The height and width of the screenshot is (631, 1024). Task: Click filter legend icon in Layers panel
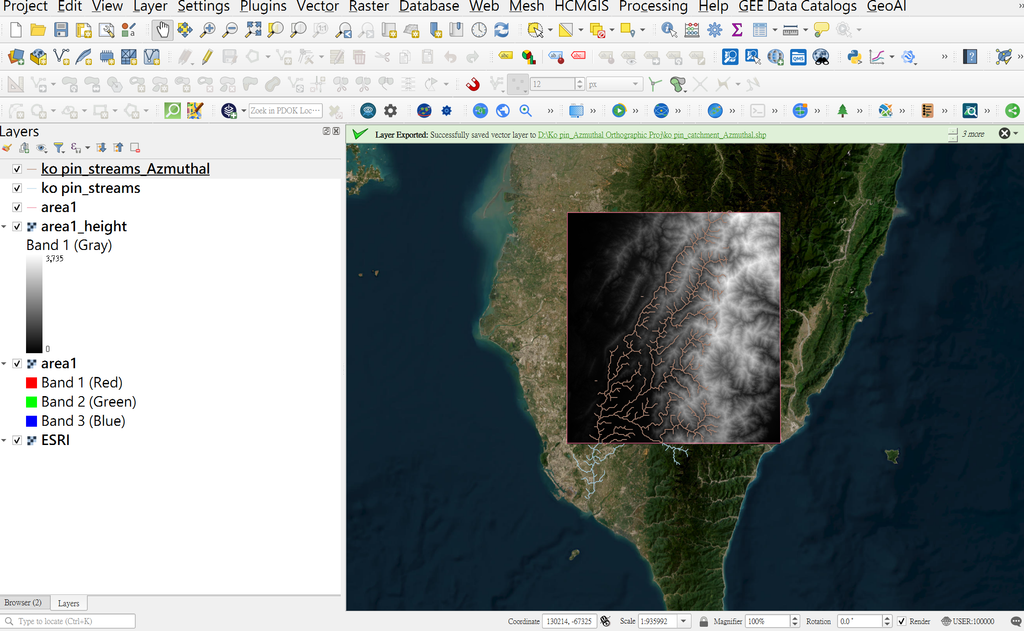[x=59, y=148]
